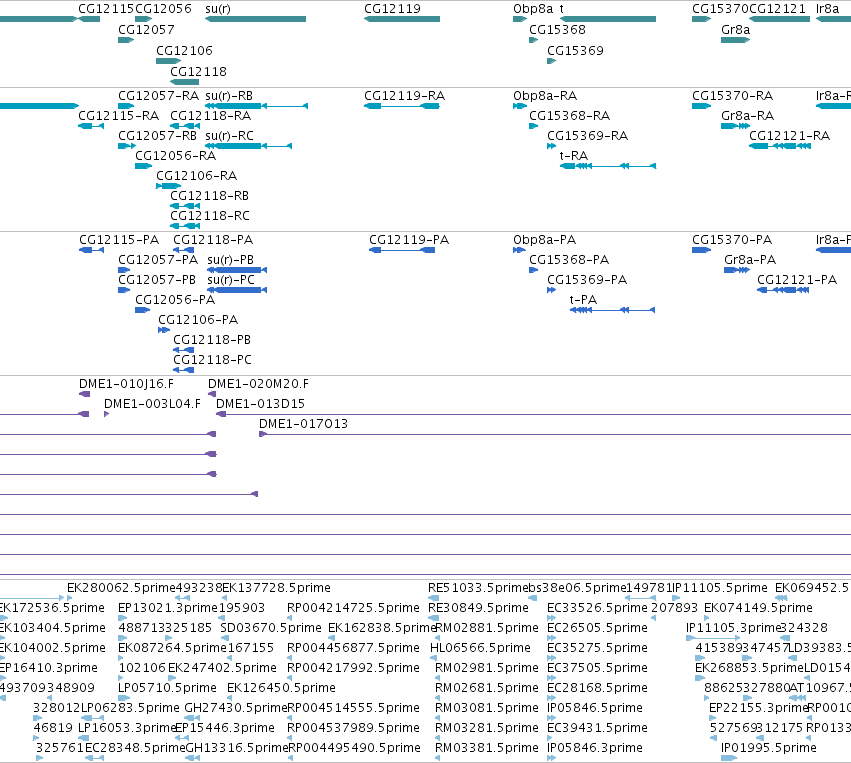Image resolution: width=851 pixels, height=763 pixels.
Task: Select the HL06566.5prime EST label
Action: coord(480,648)
